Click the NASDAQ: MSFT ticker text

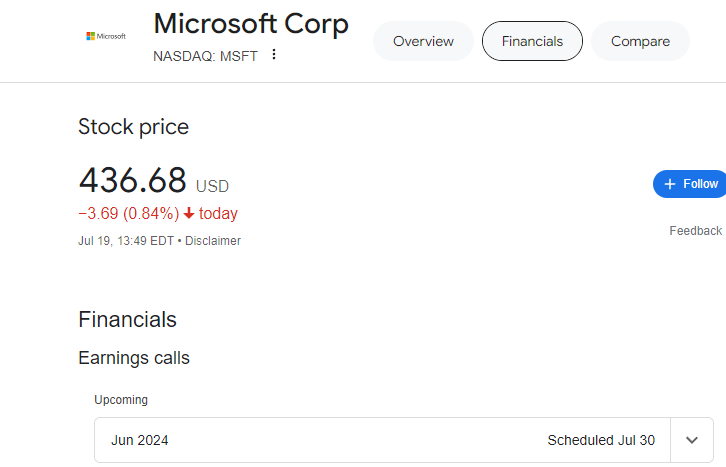tap(205, 56)
